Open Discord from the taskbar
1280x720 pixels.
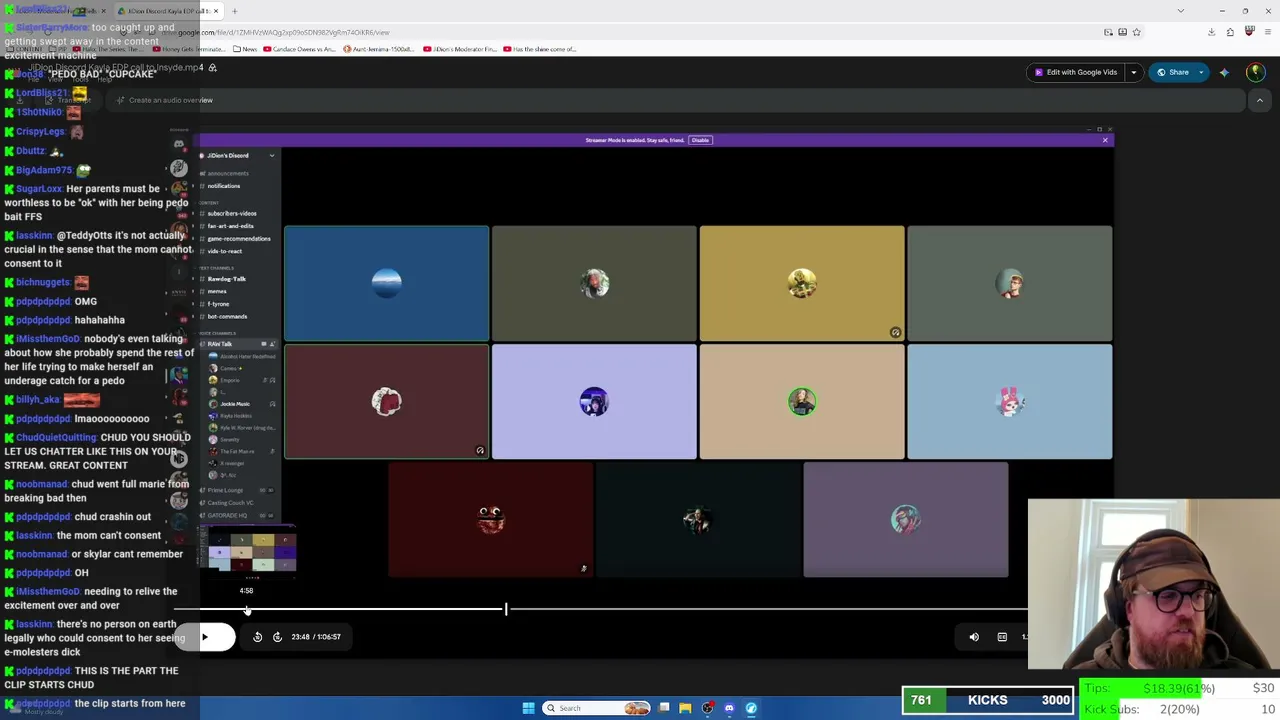pos(729,708)
